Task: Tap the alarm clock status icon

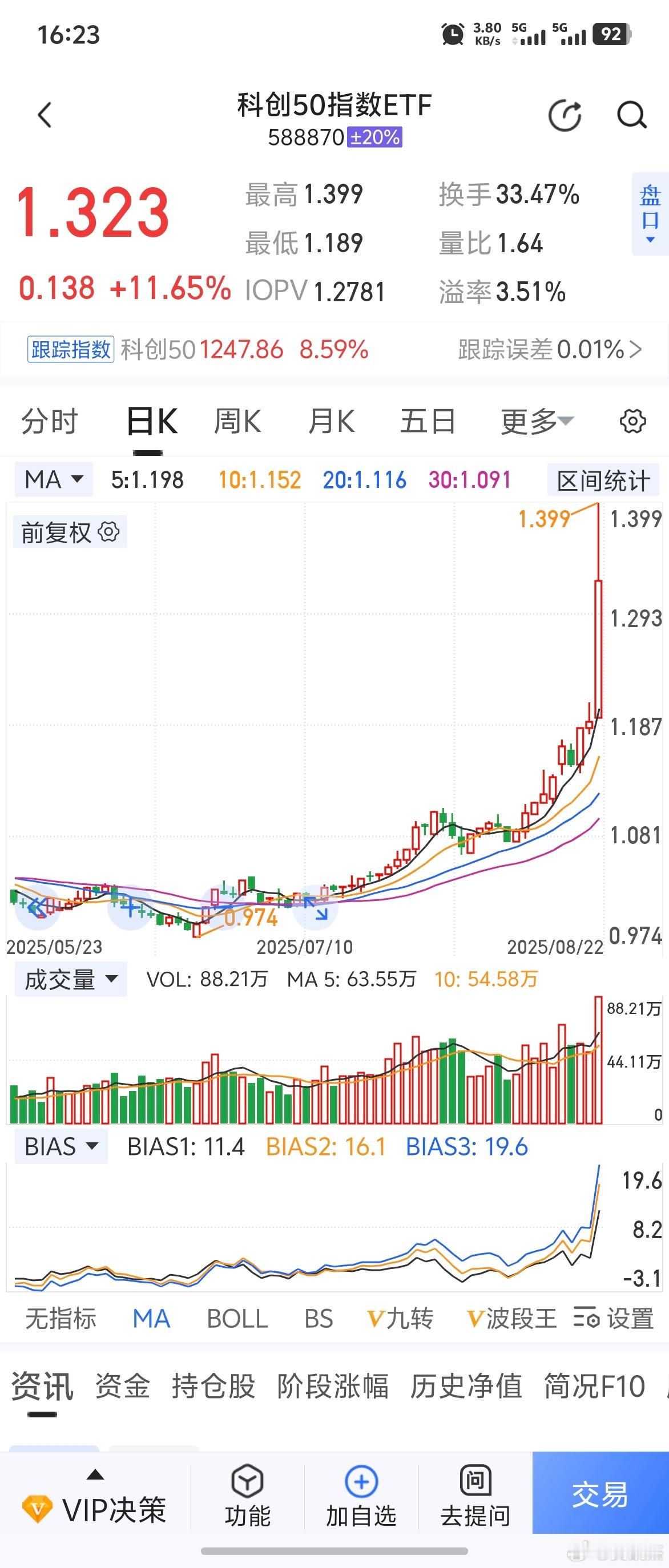Action: coord(452,34)
